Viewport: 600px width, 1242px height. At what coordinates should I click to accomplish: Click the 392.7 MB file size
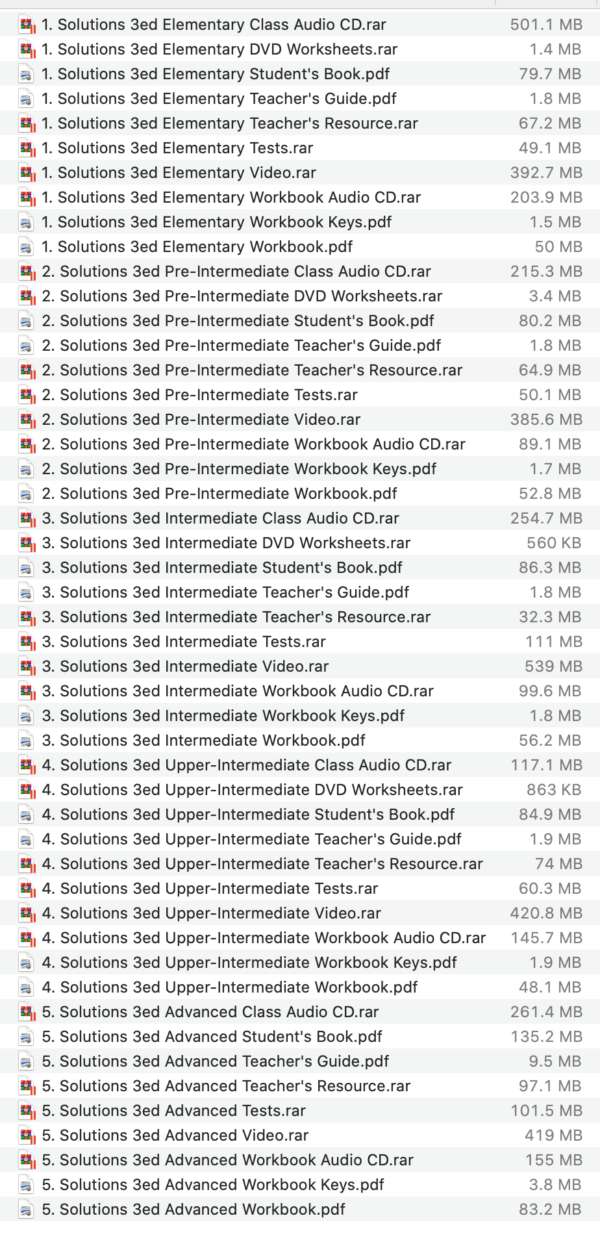click(x=546, y=172)
